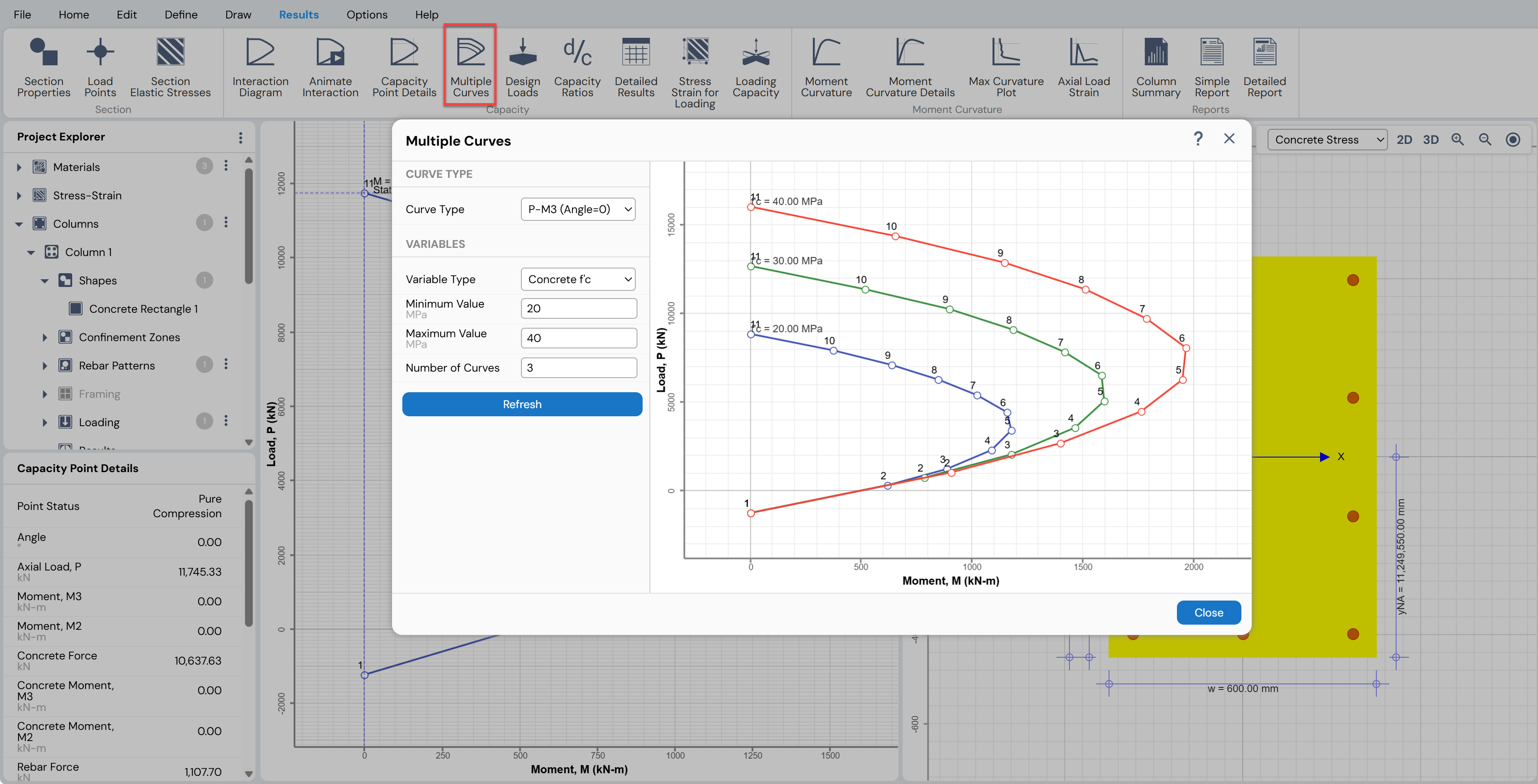The image size is (1538, 784).
Task: Collapse the Column 1 node
Action: click(x=31, y=253)
